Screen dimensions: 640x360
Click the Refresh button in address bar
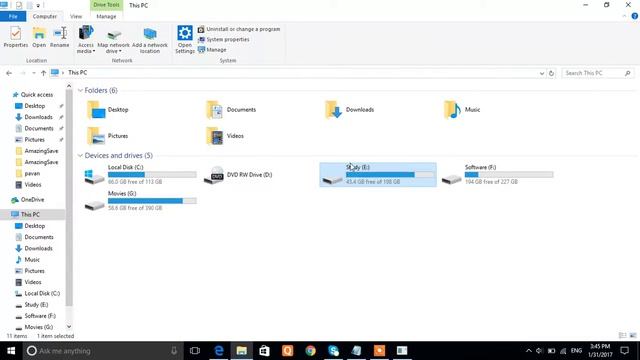[551, 73]
